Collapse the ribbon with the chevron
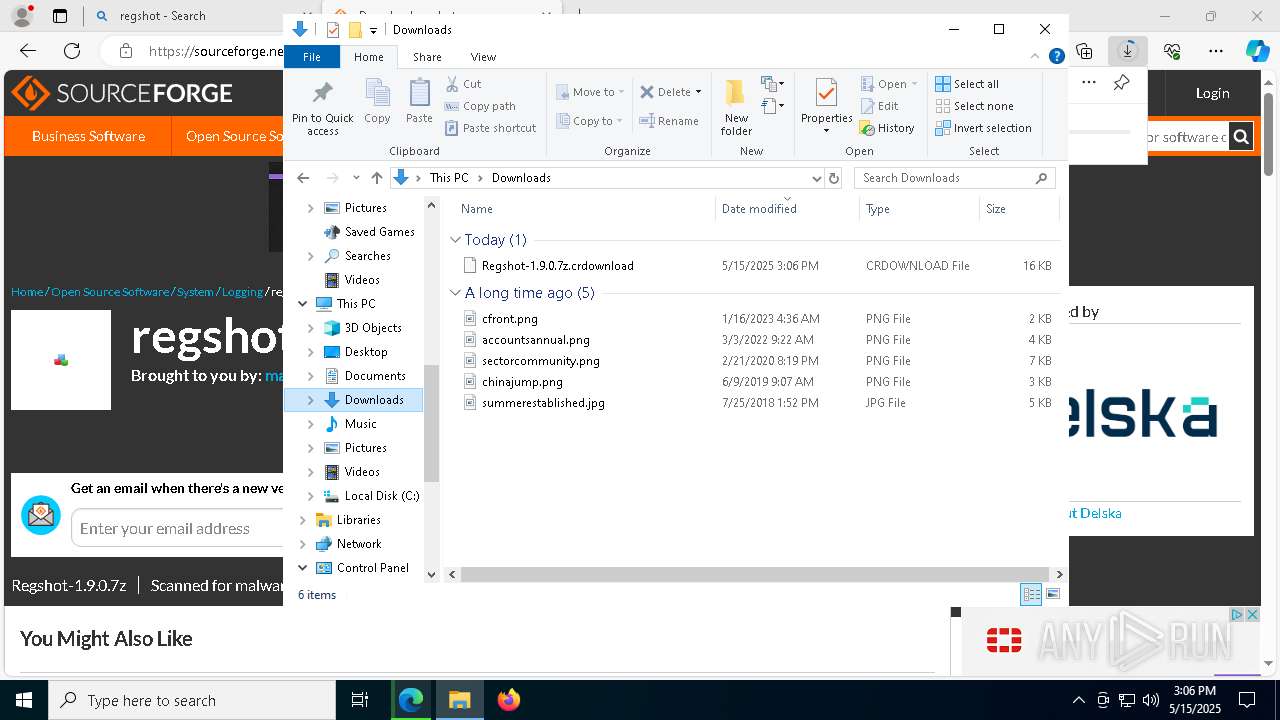 point(1036,57)
